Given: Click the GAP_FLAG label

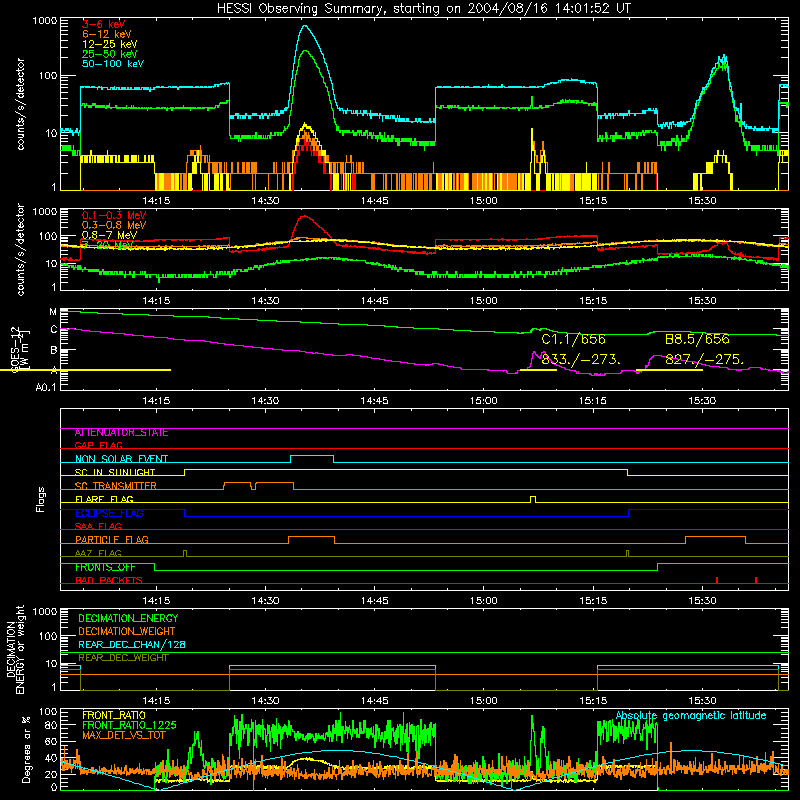Looking at the screenshot, I should coord(98,445).
